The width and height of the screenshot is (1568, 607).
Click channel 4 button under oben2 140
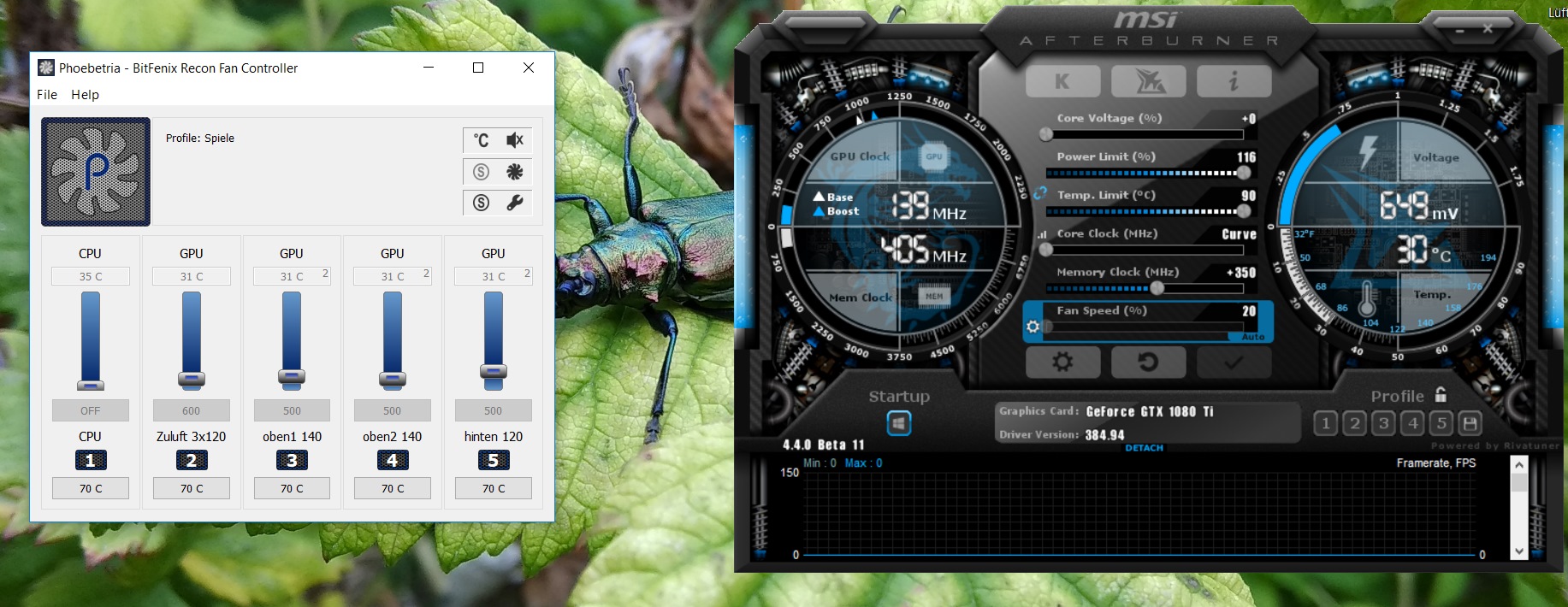pyautogui.click(x=393, y=460)
